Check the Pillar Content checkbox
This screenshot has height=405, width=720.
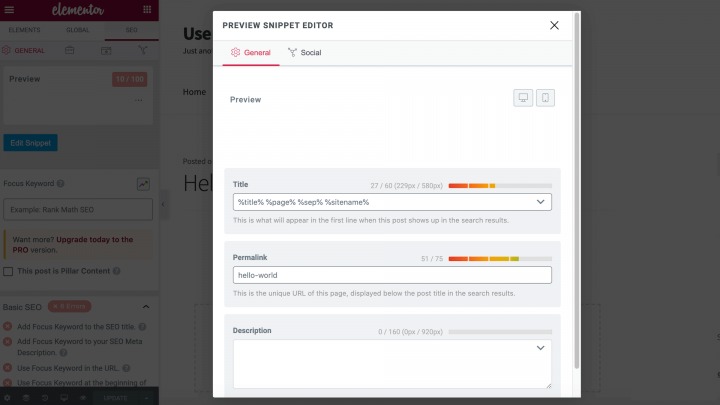click(x=9, y=271)
